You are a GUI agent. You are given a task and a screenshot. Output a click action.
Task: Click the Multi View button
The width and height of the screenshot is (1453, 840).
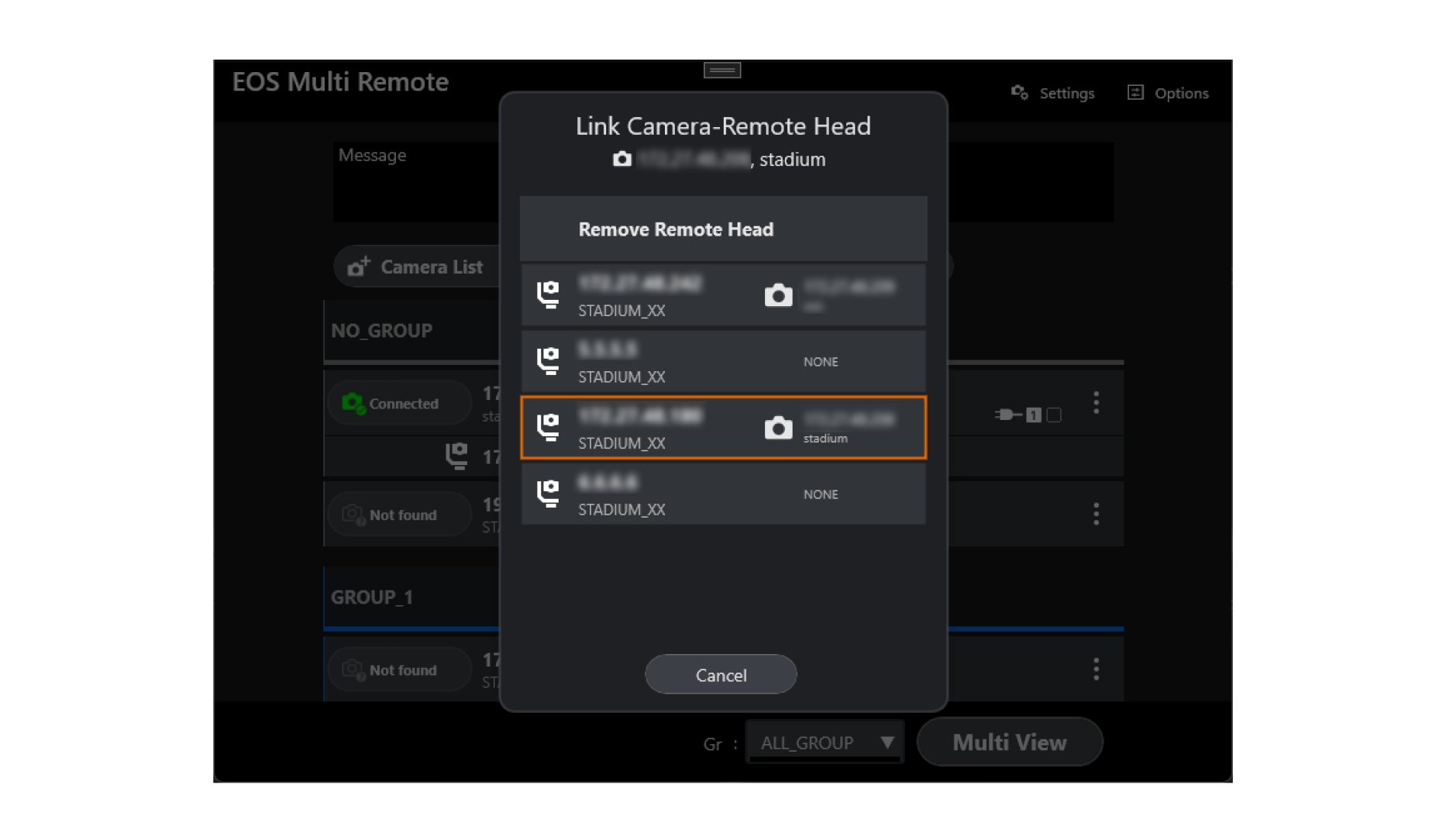pyautogui.click(x=1009, y=742)
